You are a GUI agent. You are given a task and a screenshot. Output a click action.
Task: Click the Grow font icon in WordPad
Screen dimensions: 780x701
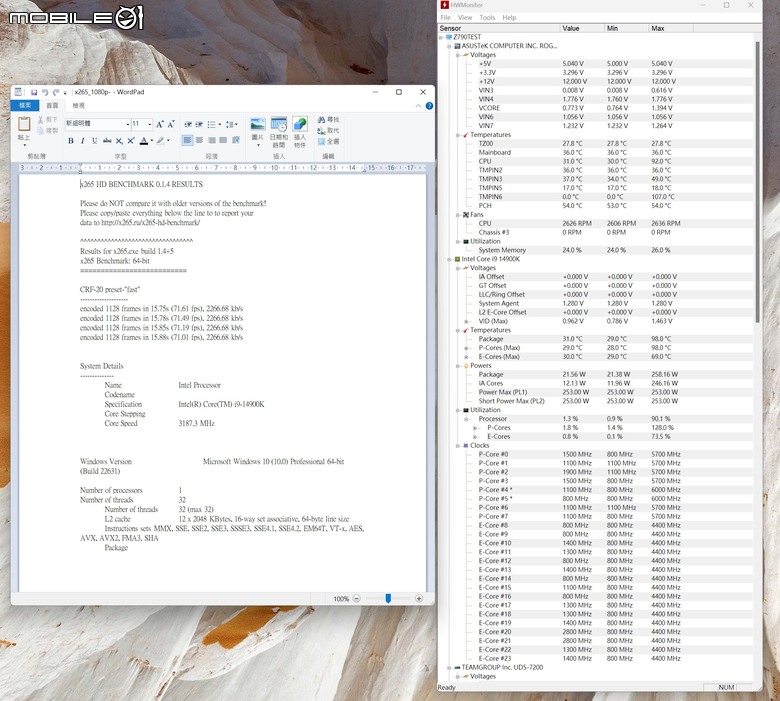160,124
